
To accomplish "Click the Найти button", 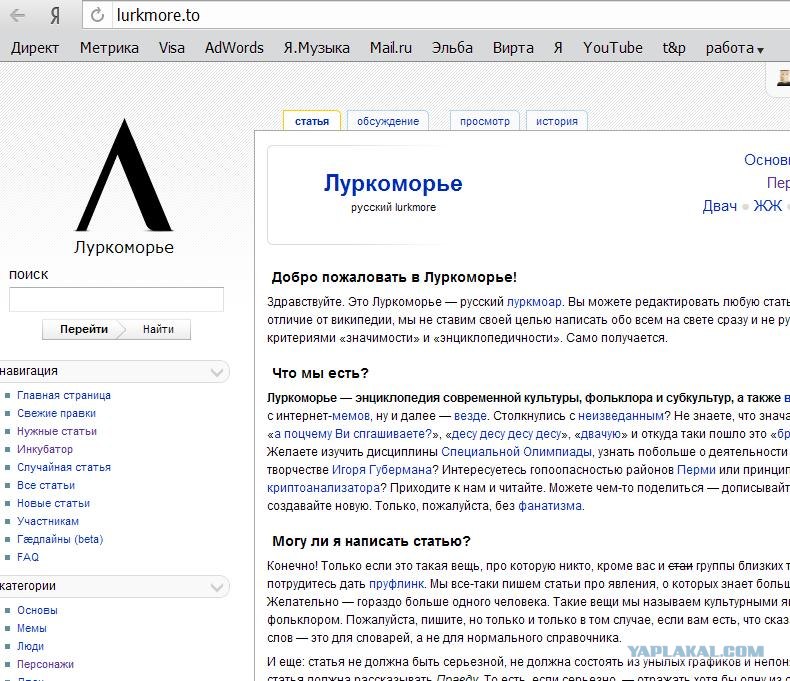I will pos(158,329).
